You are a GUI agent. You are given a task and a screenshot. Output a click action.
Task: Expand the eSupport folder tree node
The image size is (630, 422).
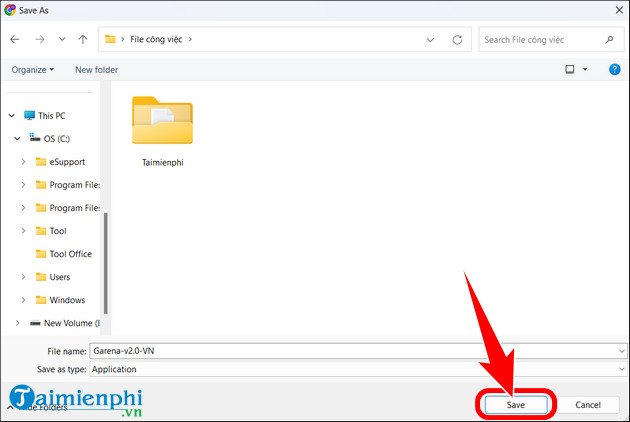[x=23, y=161]
